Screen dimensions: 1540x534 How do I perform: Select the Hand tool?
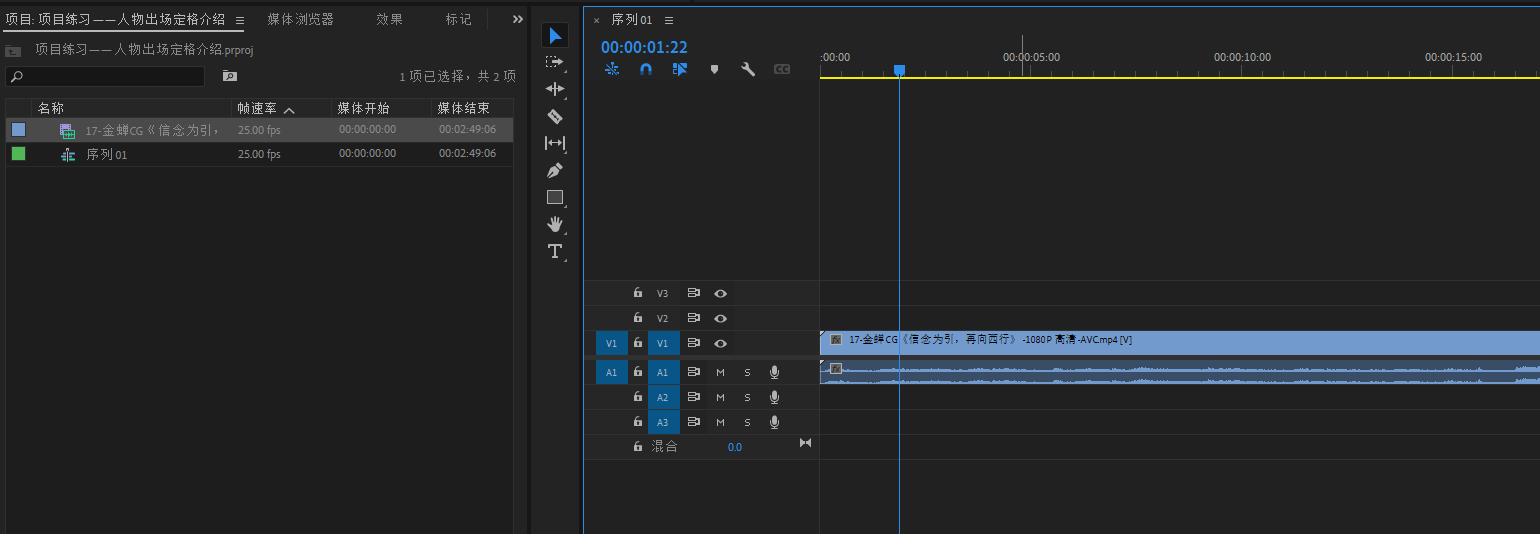click(555, 224)
